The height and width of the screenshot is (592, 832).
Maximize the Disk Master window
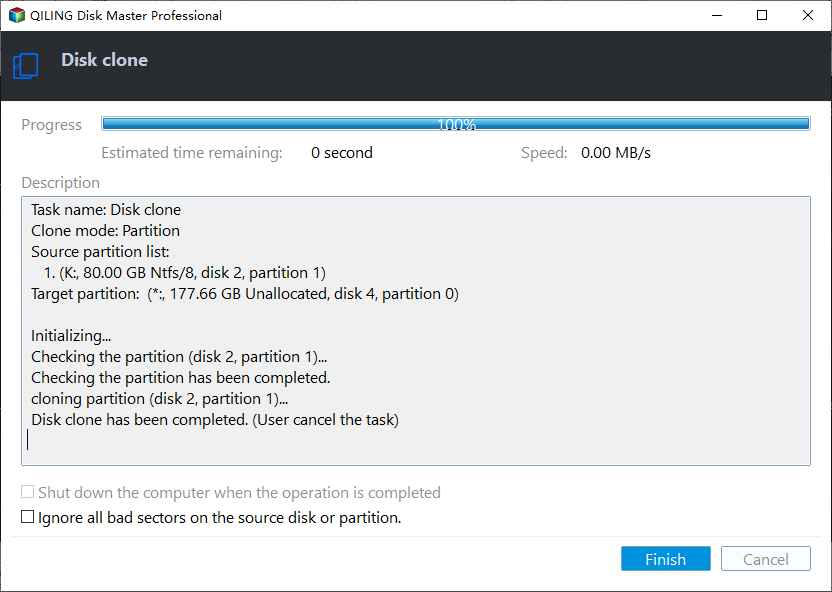pyautogui.click(x=762, y=15)
